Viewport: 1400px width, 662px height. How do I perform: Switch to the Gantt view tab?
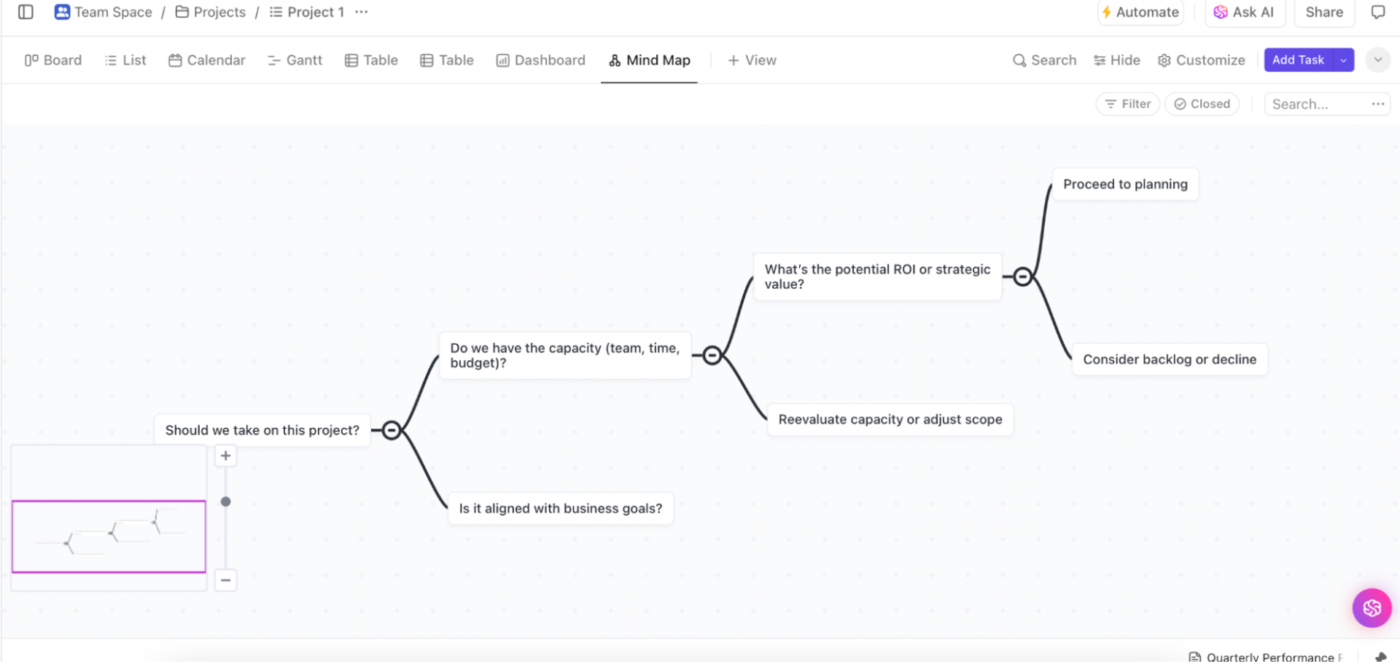click(x=295, y=60)
